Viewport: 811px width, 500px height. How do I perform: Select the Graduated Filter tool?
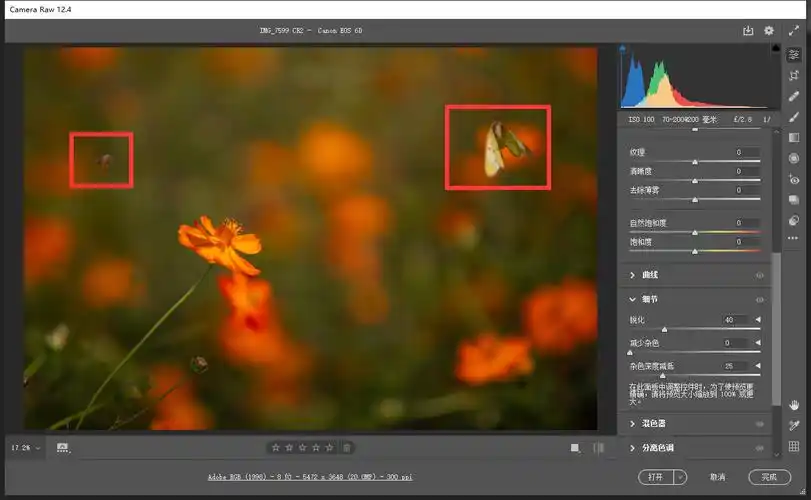click(x=794, y=138)
